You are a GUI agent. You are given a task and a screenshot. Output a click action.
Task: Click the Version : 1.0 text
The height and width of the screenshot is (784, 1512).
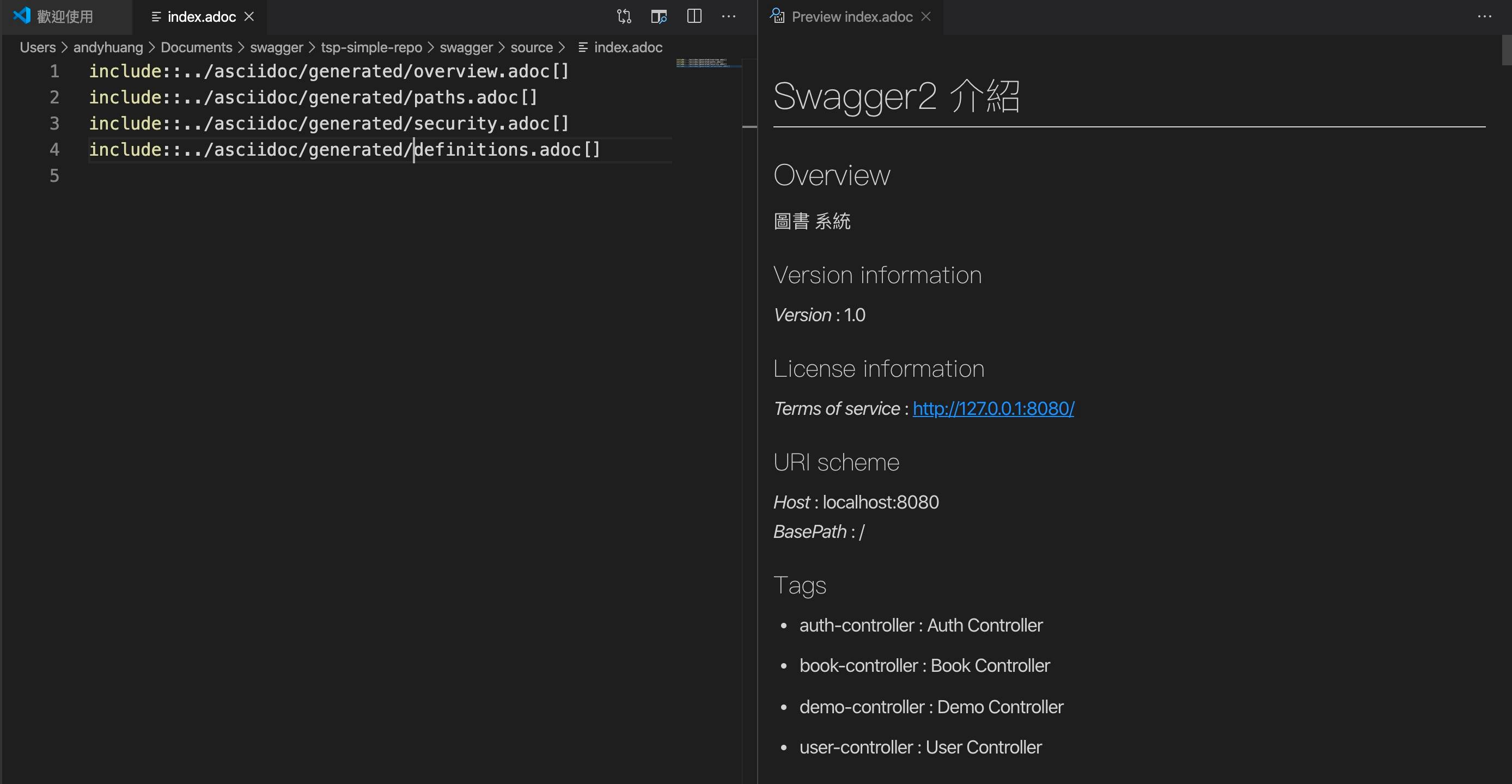tap(819, 315)
